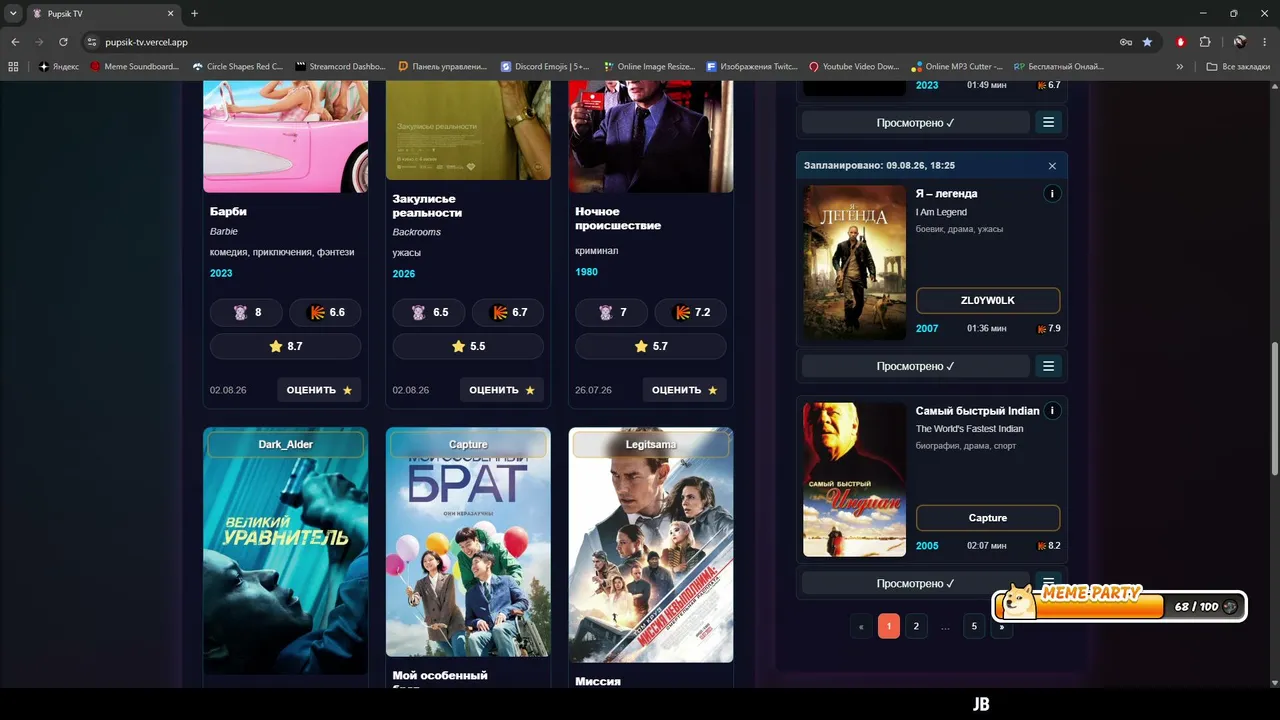Click the Dark_Alder badge on Великий уравнитель
This screenshot has width=1280, height=720.
(286, 444)
